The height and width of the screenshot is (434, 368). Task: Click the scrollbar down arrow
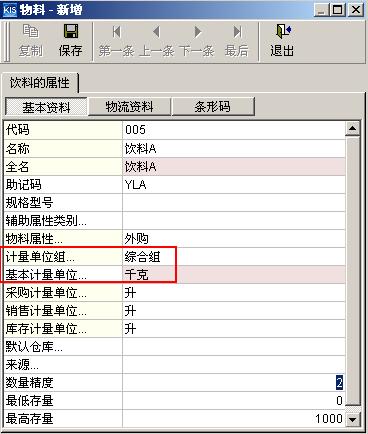click(x=352, y=419)
